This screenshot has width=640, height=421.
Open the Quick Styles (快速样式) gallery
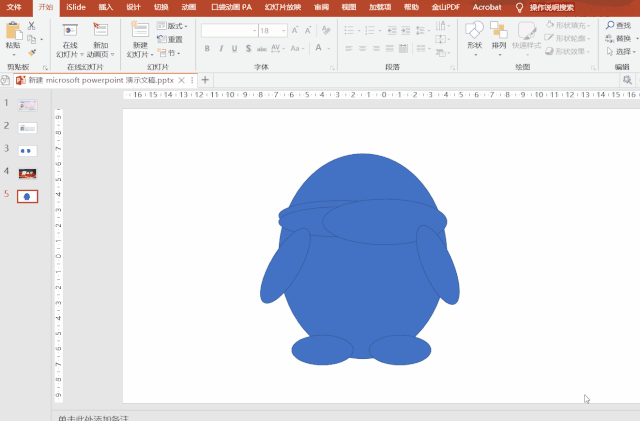[527, 39]
